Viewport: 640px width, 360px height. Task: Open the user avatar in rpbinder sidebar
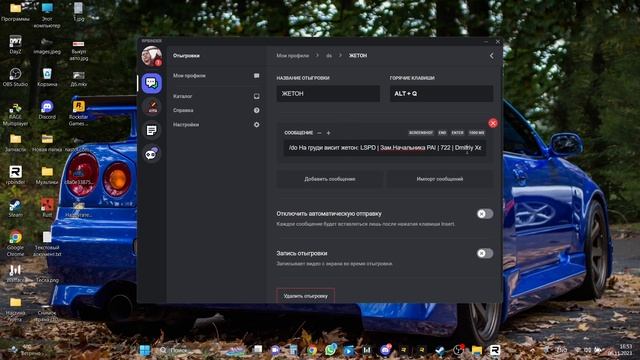151,56
